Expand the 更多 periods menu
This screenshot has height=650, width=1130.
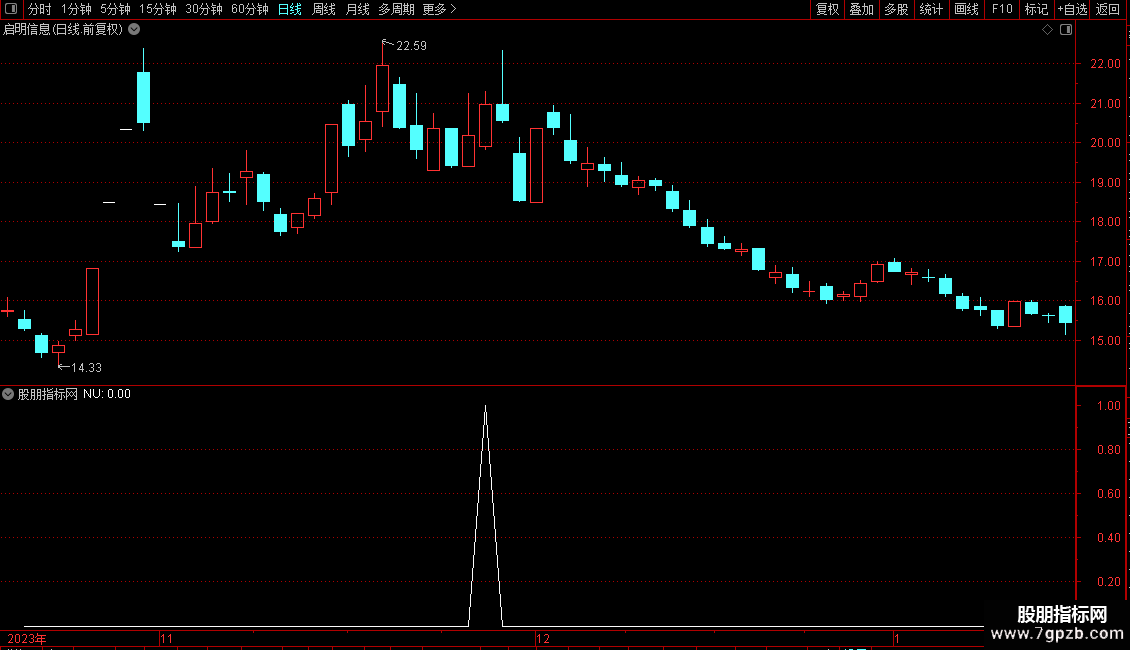point(440,9)
